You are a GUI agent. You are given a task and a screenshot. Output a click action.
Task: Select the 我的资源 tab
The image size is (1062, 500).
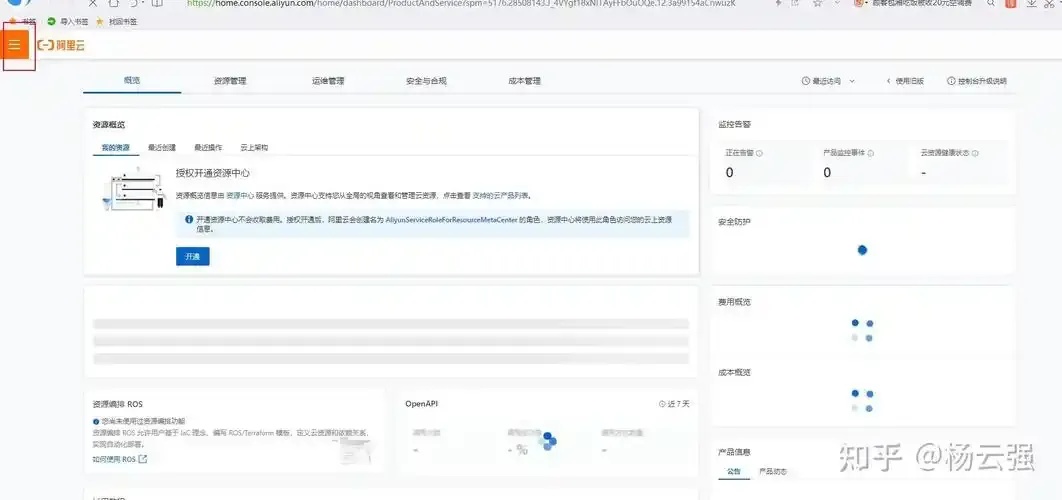coord(115,147)
